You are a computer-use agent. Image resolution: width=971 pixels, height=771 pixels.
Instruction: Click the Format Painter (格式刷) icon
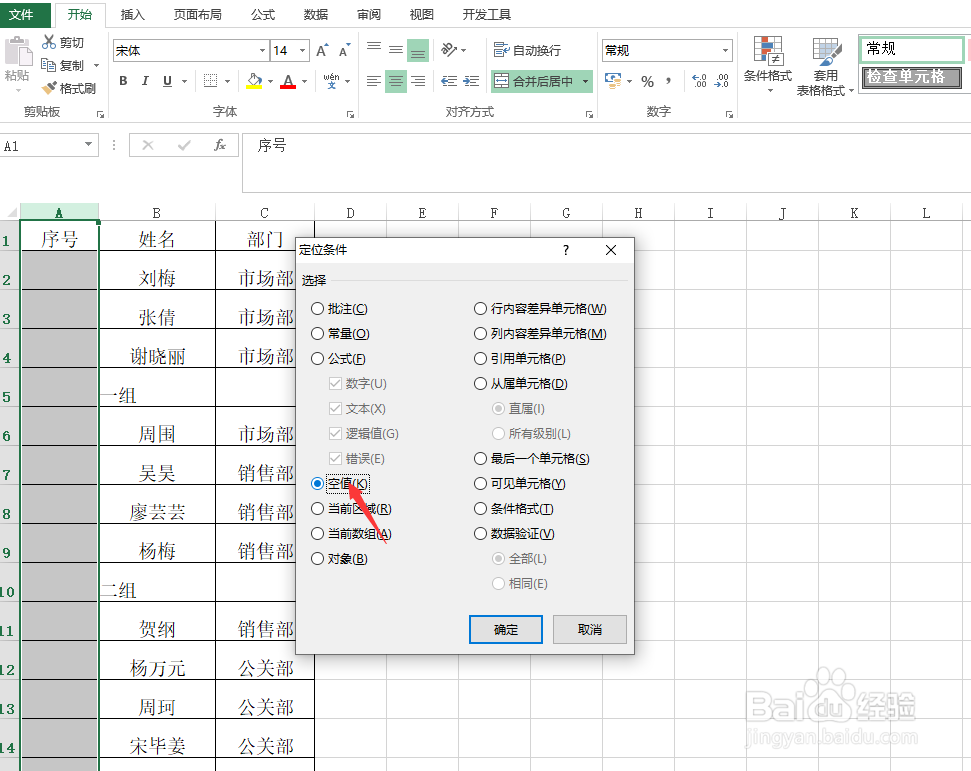pos(49,89)
